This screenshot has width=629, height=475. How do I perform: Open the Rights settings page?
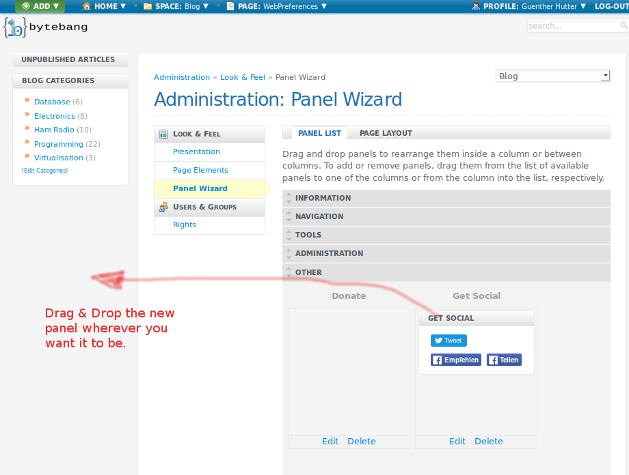185,225
